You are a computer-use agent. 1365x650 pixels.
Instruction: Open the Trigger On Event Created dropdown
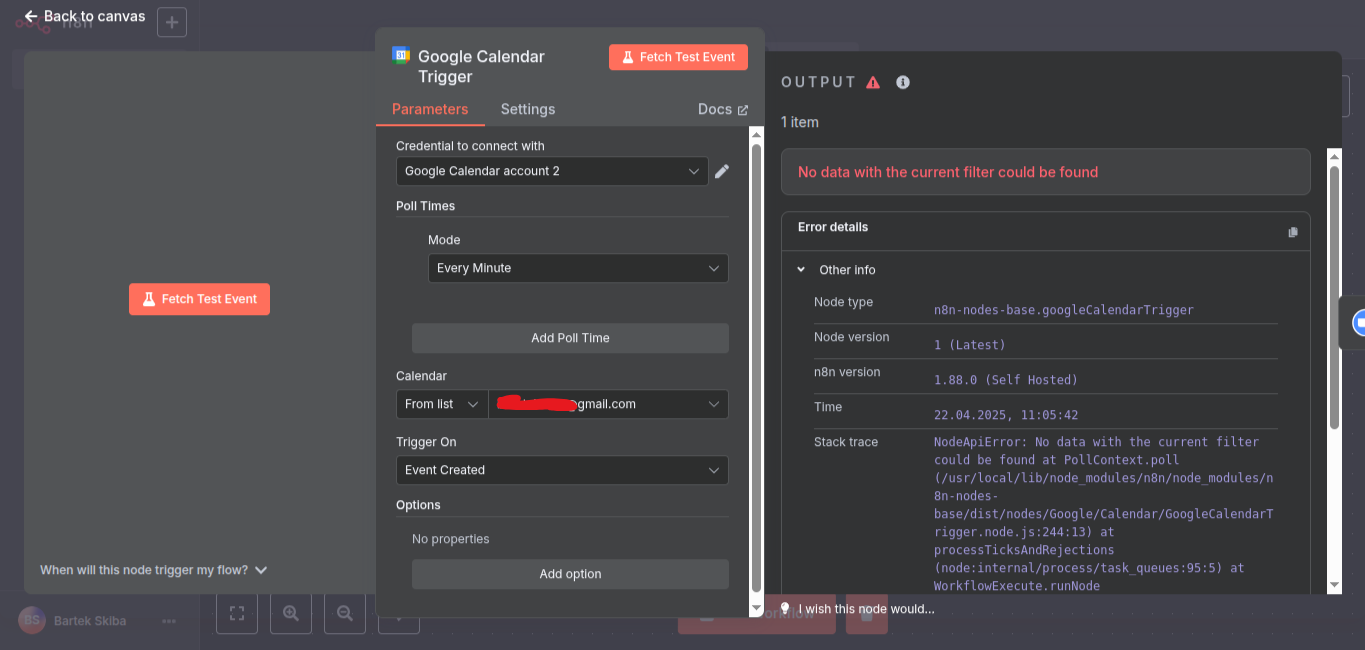tap(562, 470)
